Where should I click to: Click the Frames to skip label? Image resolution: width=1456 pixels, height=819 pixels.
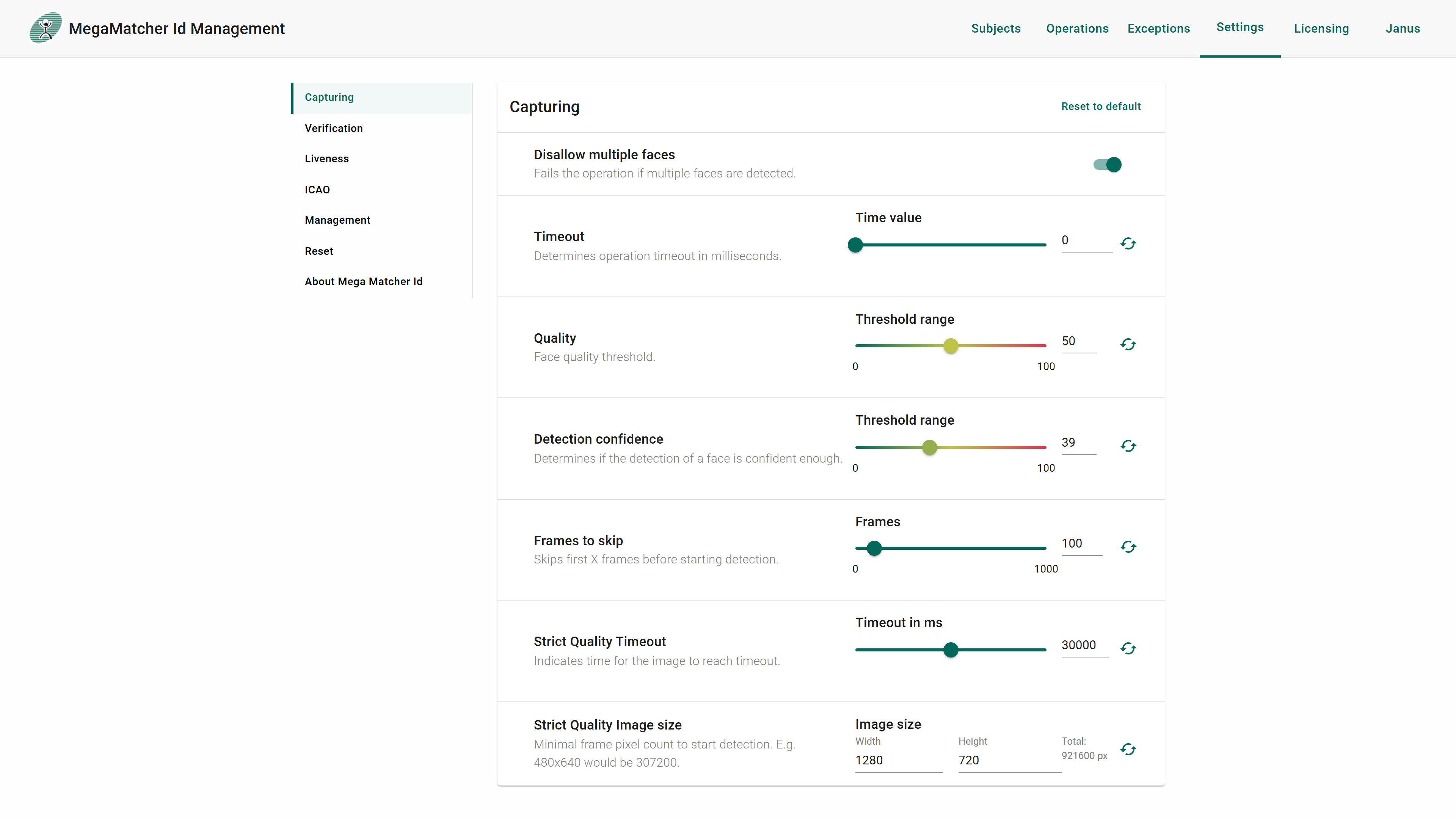click(578, 541)
